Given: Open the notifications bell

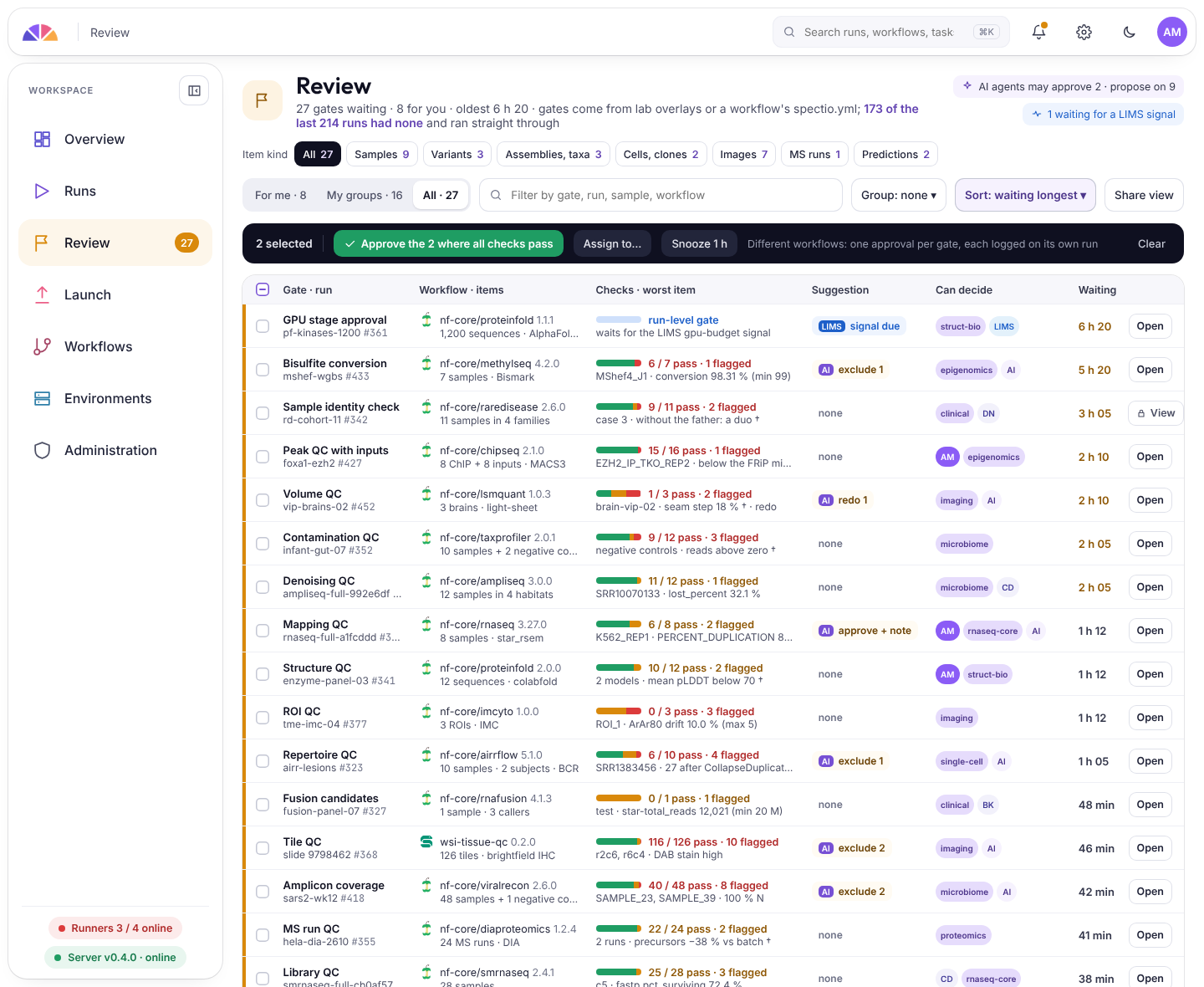Looking at the screenshot, I should click(1038, 32).
